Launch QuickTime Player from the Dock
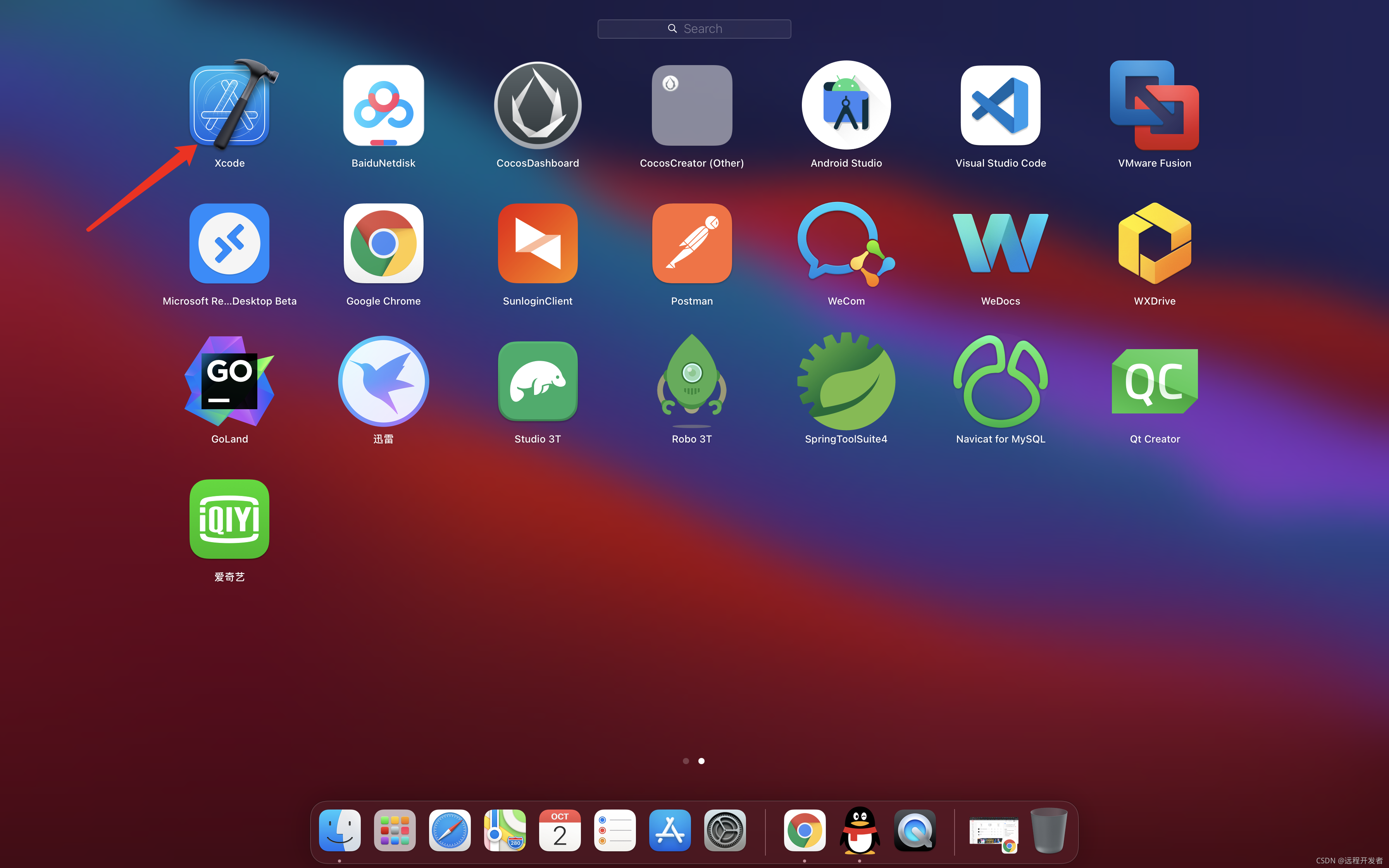 [915, 831]
